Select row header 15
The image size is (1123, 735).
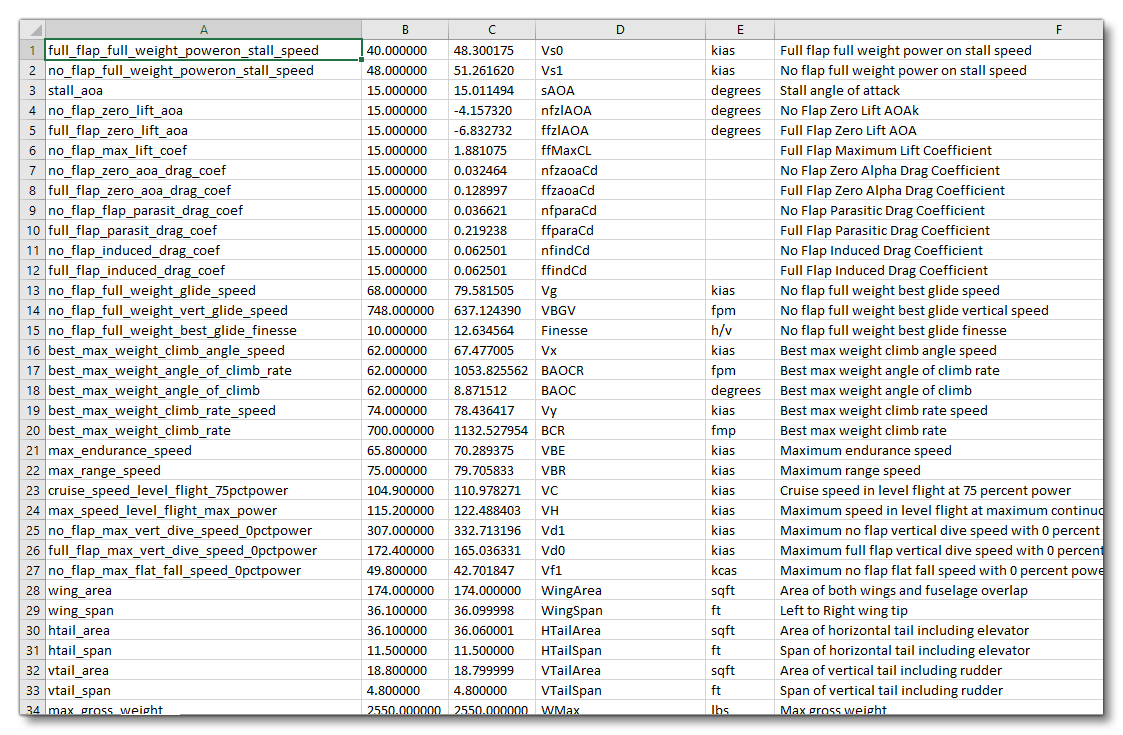pyautogui.click(x=33, y=330)
